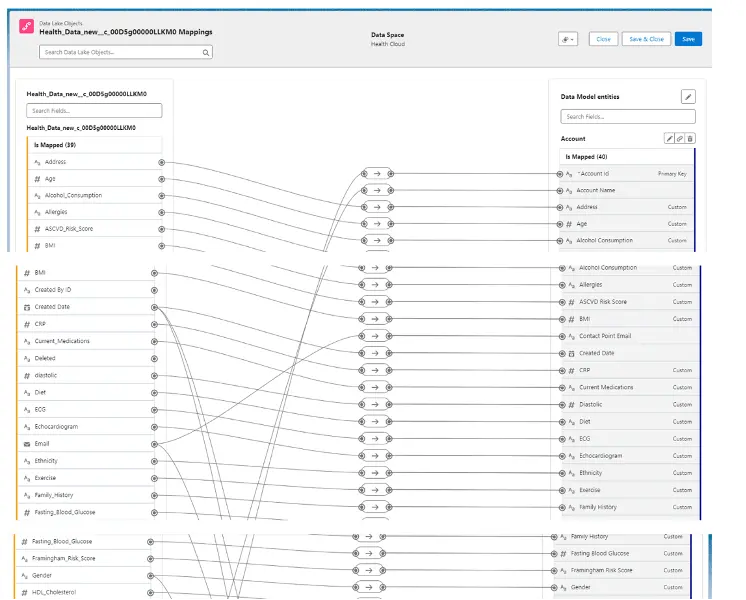
Task: Click the mapping arrow node for Account Id
Action: (x=377, y=174)
